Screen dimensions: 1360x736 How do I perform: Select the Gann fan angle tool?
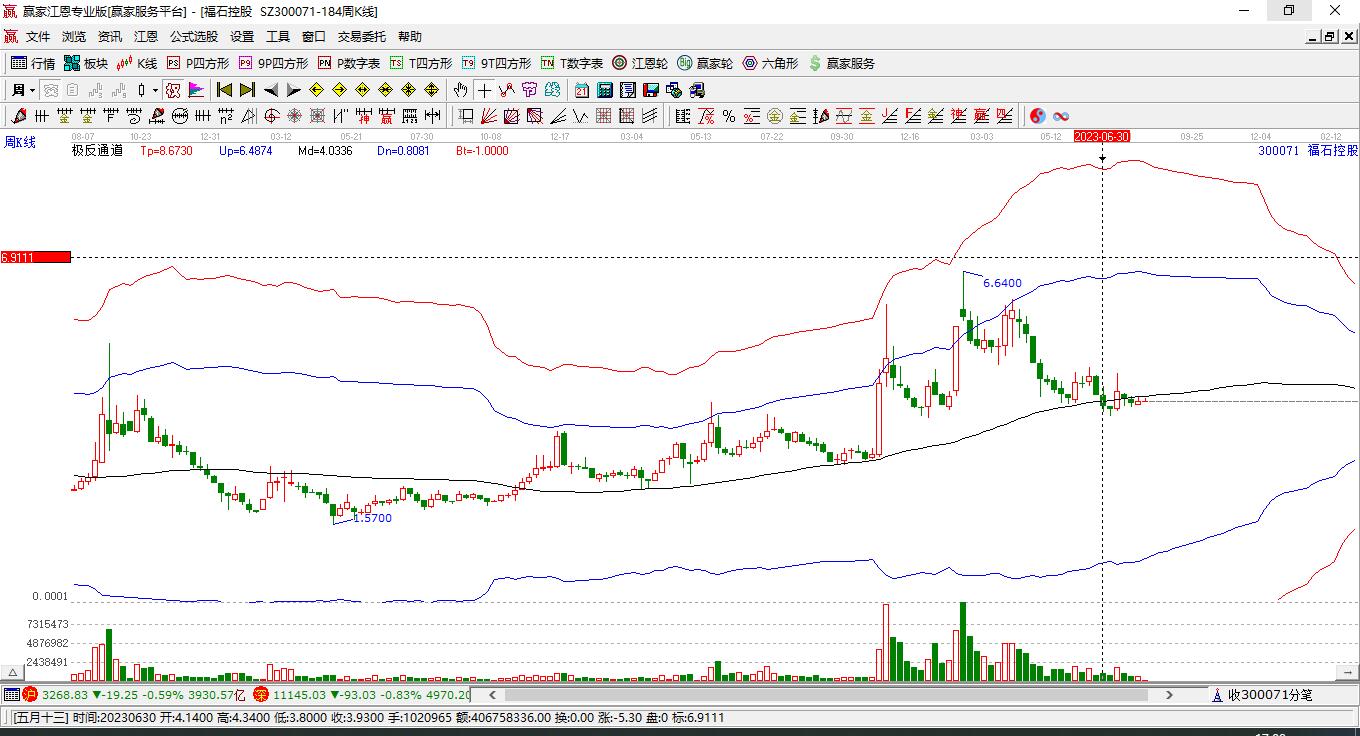pos(489,116)
